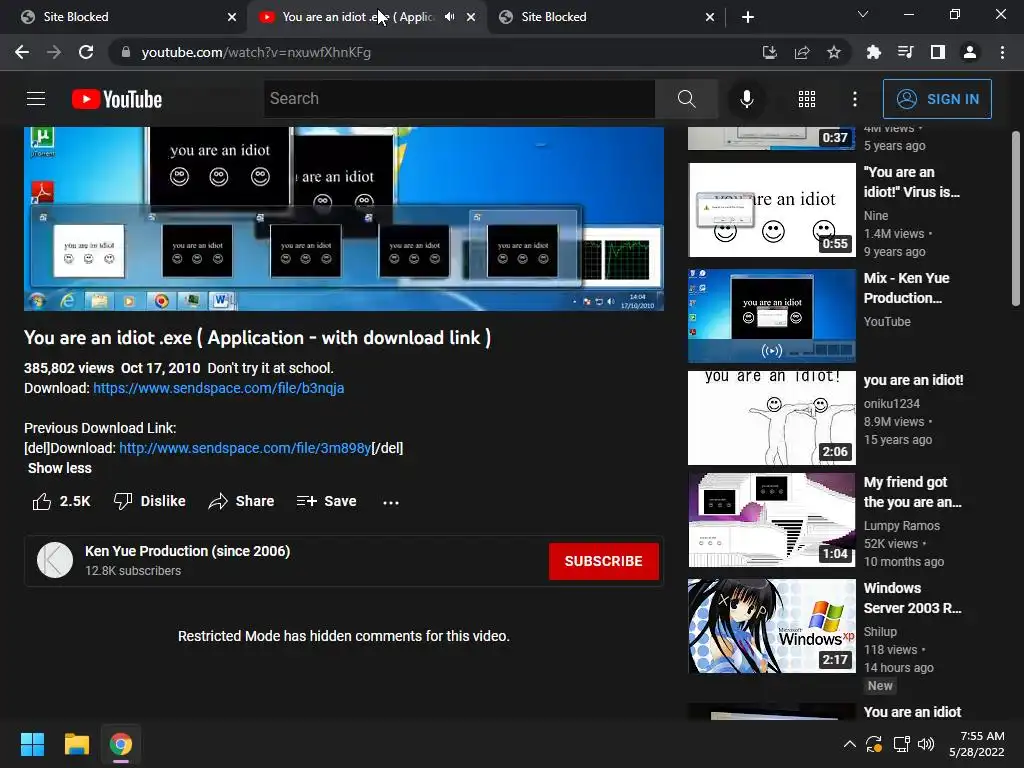Open a new tab
Viewport: 1024px width, 768px height.
pyautogui.click(x=748, y=17)
